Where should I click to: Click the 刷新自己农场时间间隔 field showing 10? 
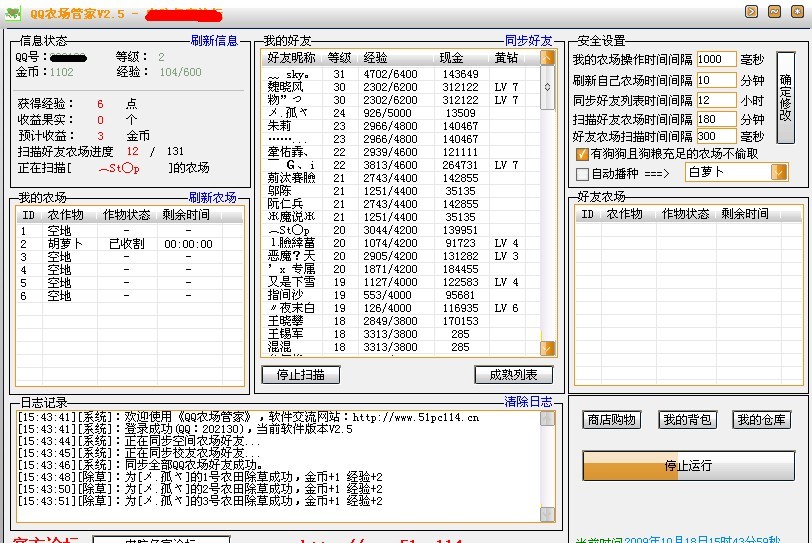point(716,80)
